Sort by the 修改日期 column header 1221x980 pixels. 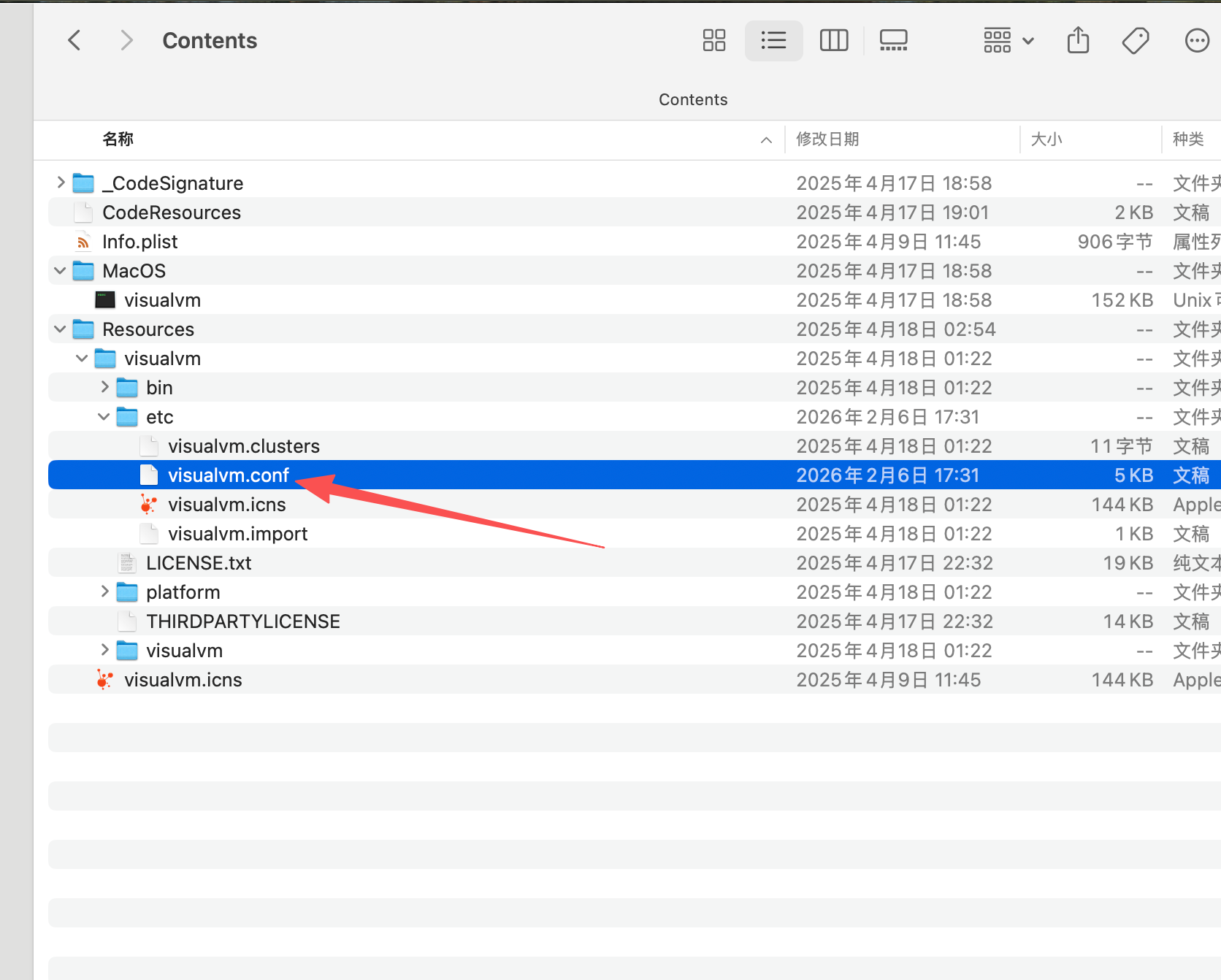pos(827,139)
